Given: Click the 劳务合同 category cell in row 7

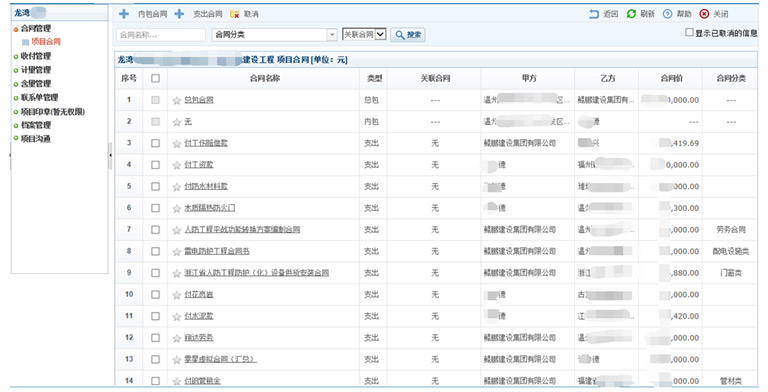Looking at the screenshot, I should click(x=730, y=230).
